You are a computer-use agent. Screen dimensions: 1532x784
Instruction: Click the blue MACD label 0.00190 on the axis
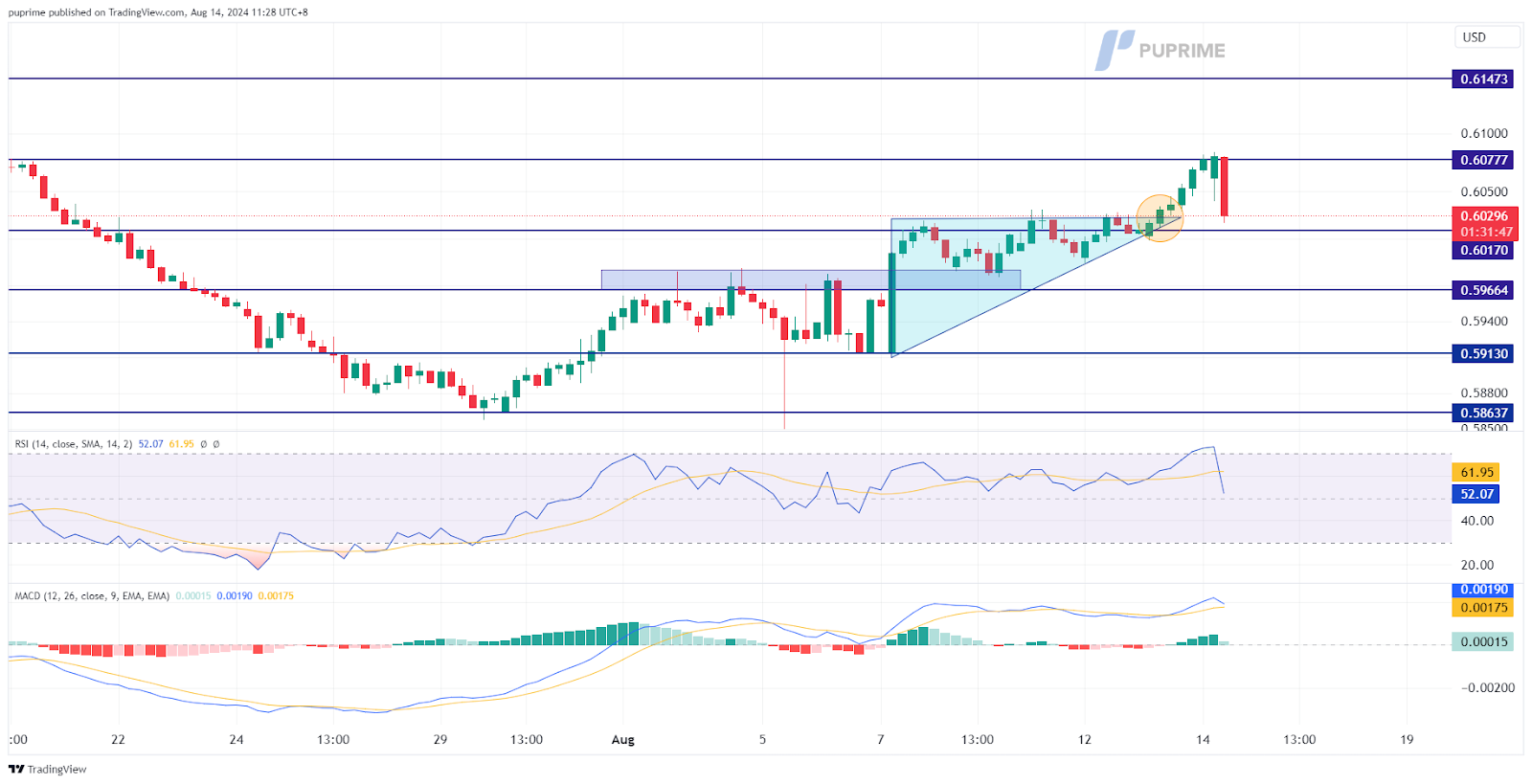[x=1483, y=591]
